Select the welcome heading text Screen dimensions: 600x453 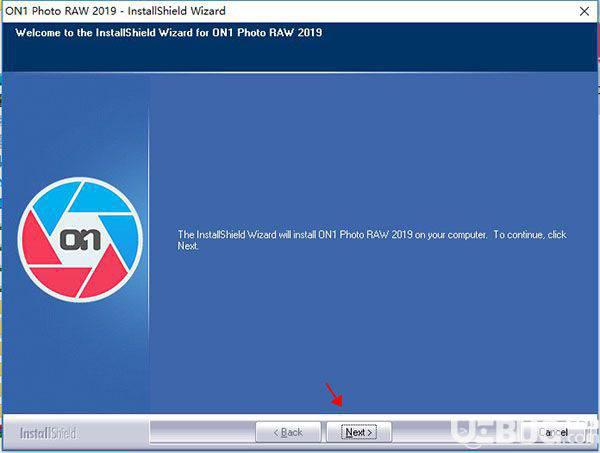coord(168,33)
